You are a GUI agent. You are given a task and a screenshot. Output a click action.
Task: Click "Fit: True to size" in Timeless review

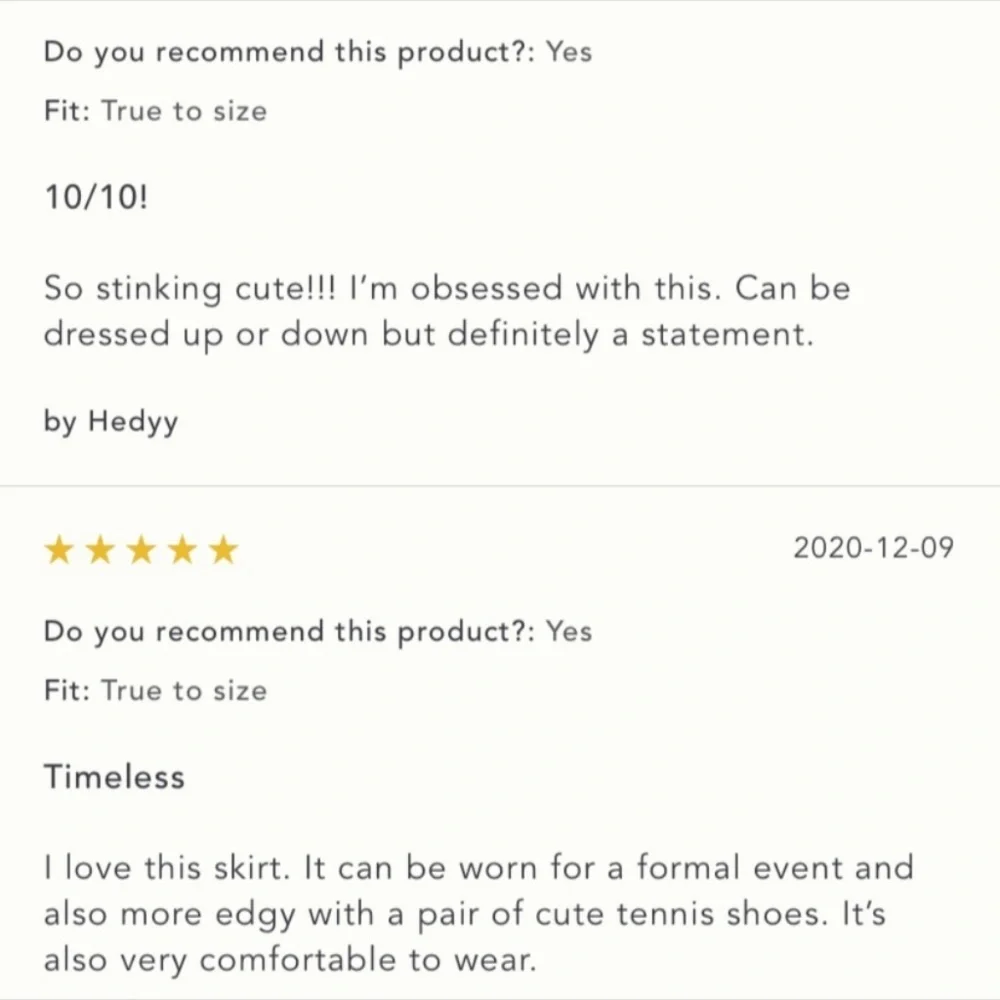point(155,690)
